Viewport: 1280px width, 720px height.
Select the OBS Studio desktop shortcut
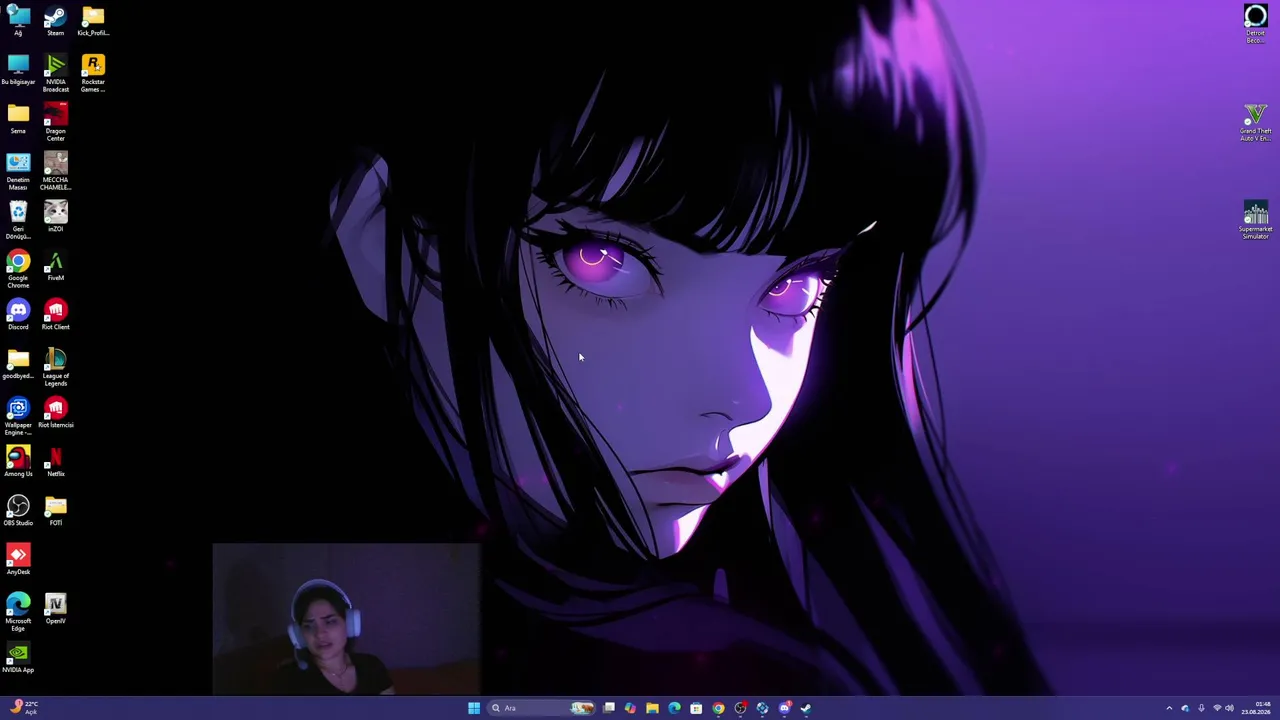18,511
